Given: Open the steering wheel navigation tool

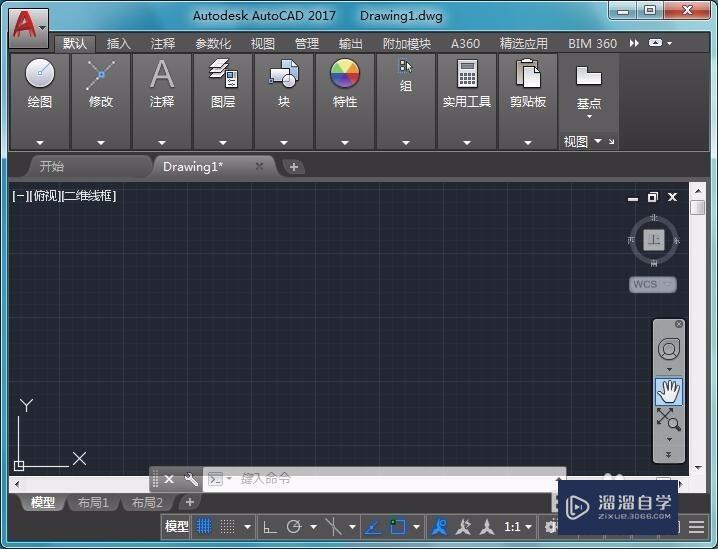Looking at the screenshot, I should click(669, 349).
